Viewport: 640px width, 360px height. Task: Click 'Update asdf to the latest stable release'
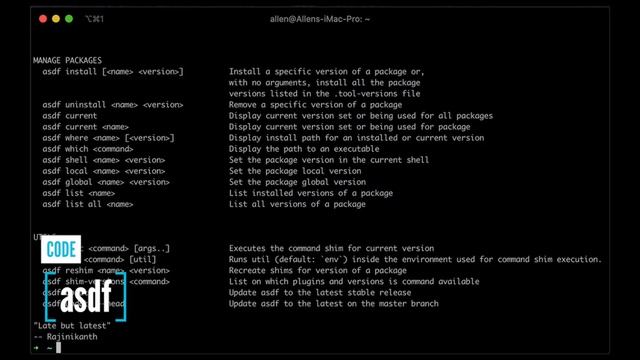click(320, 292)
